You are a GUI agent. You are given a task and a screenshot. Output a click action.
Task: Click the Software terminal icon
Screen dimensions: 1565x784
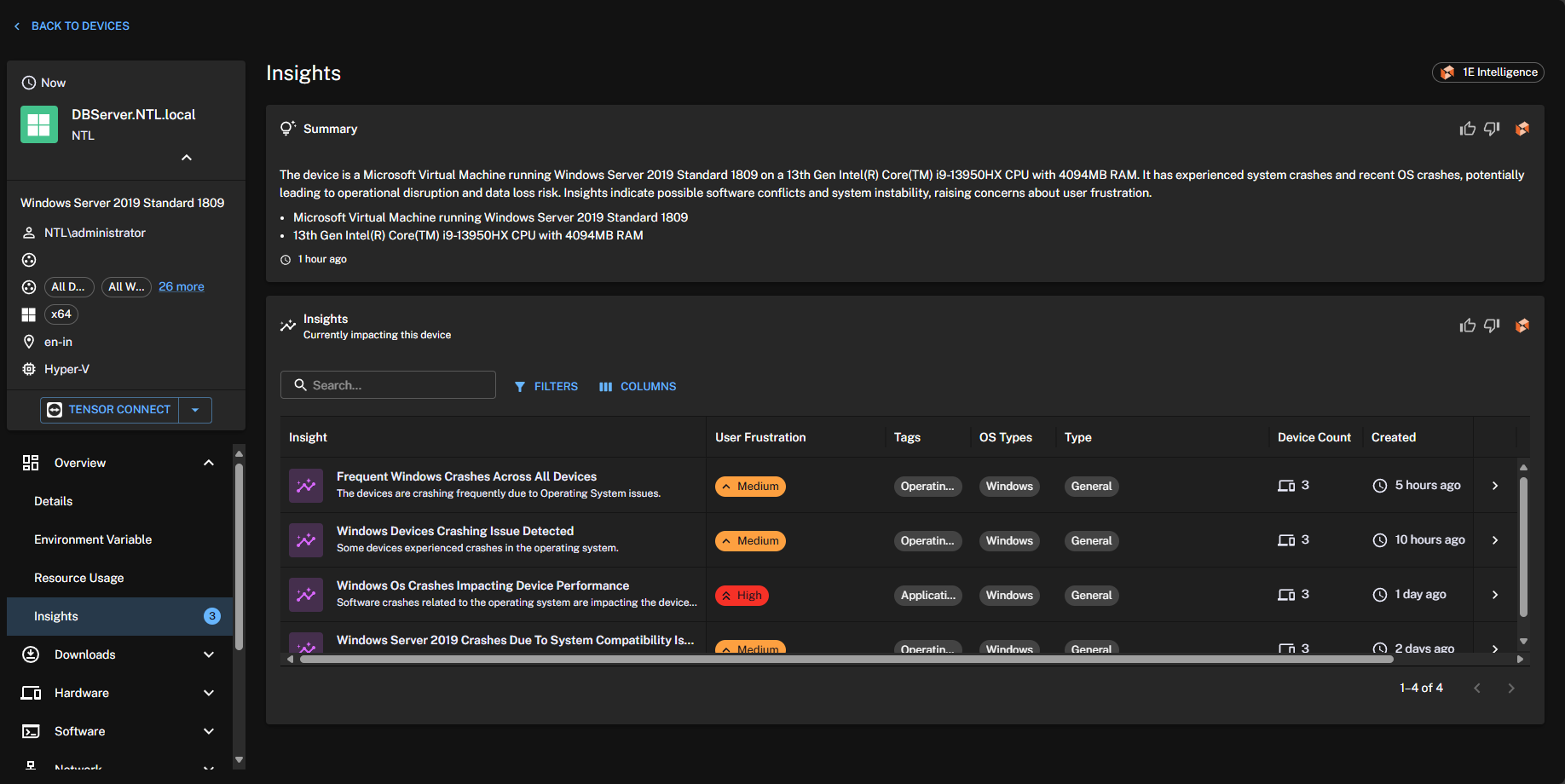31,731
